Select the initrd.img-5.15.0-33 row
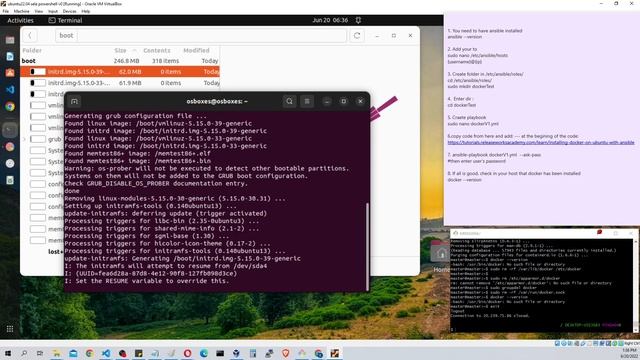Screen dimensions: 640x360 coord(120,83)
